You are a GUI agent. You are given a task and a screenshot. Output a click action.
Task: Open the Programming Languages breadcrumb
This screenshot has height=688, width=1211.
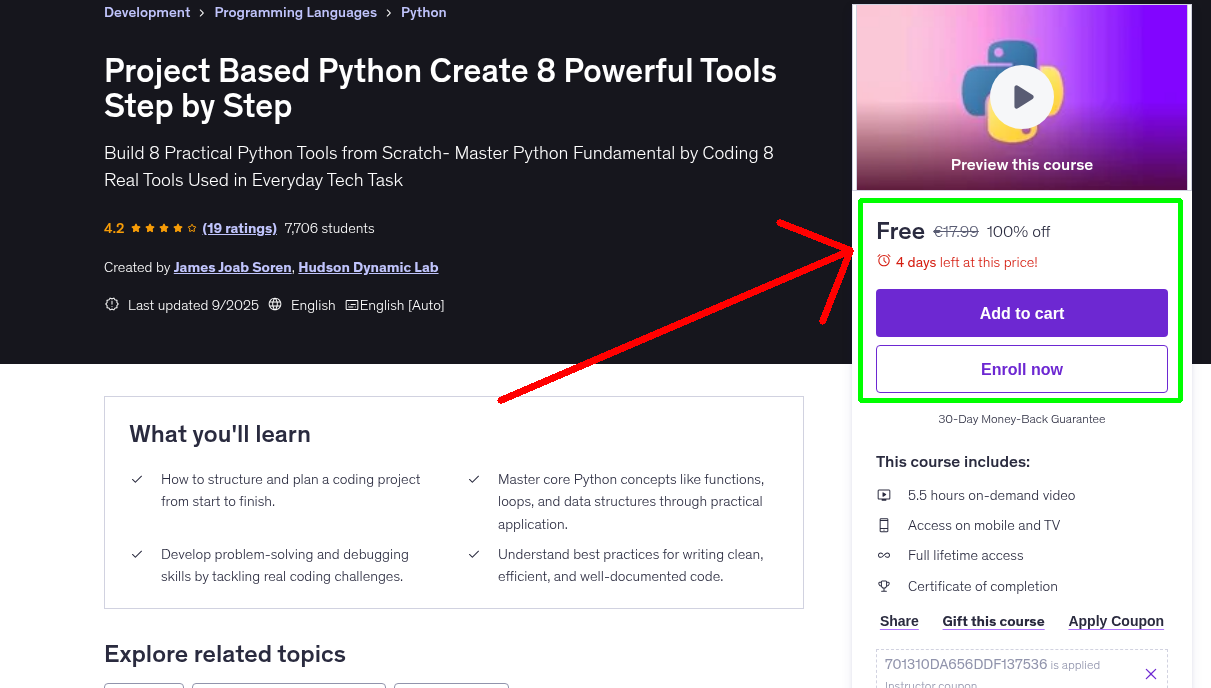295,12
